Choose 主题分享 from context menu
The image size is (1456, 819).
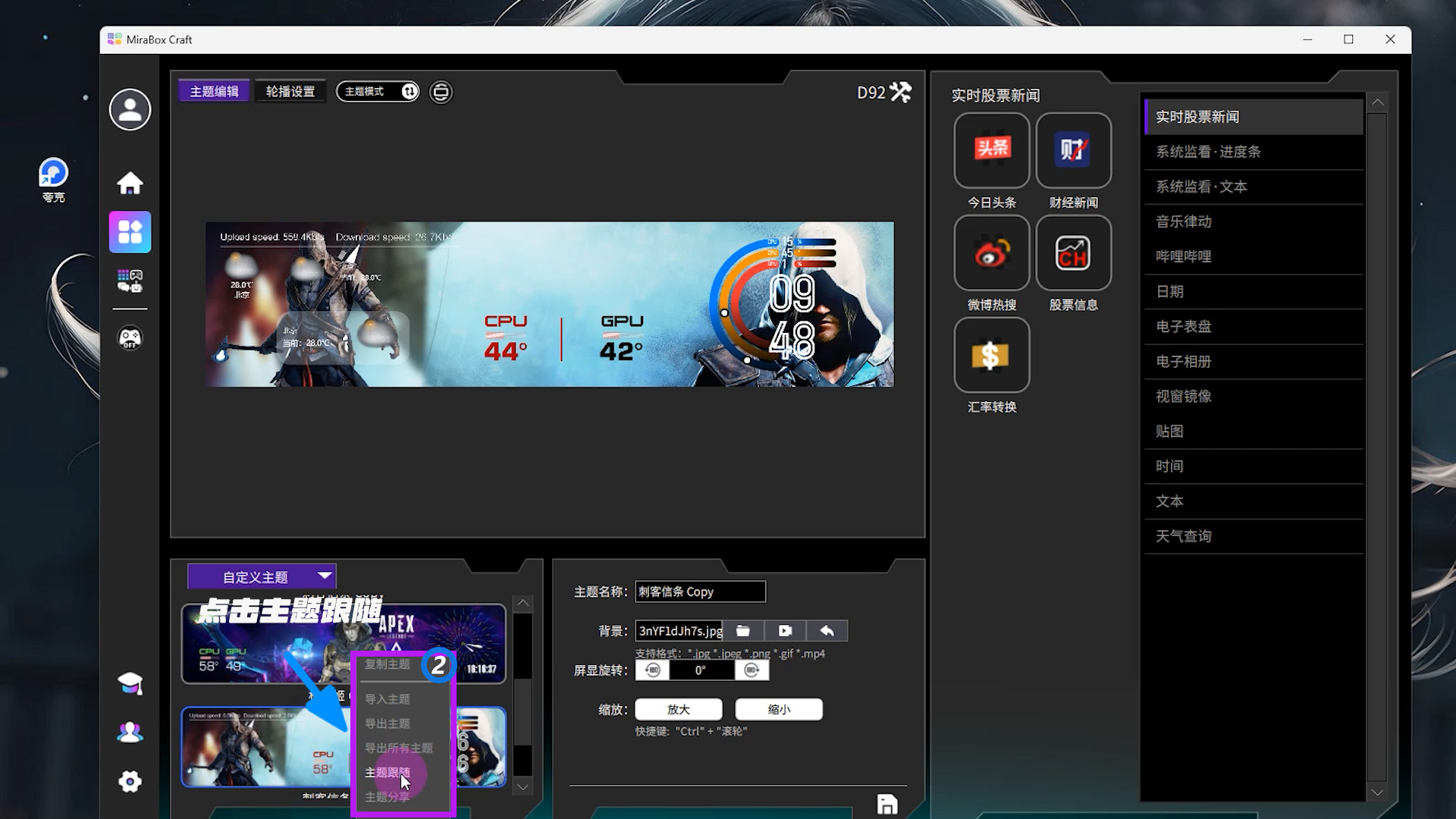point(388,797)
